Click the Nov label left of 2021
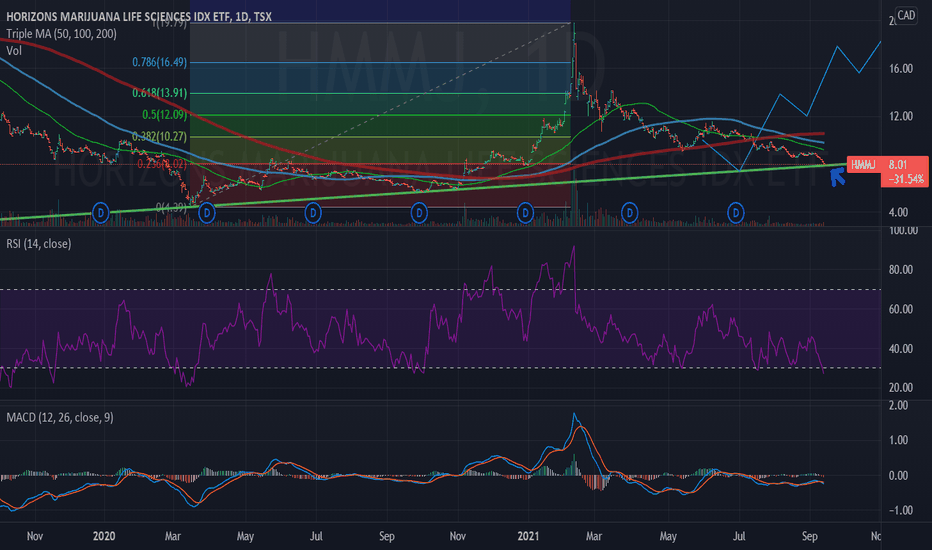Image resolution: width=932 pixels, height=550 pixels. pos(458,536)
